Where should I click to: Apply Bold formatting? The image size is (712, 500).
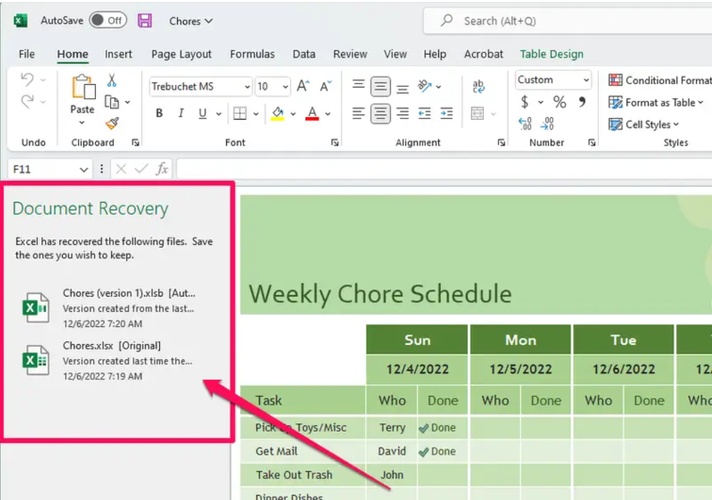pos(159,114)
